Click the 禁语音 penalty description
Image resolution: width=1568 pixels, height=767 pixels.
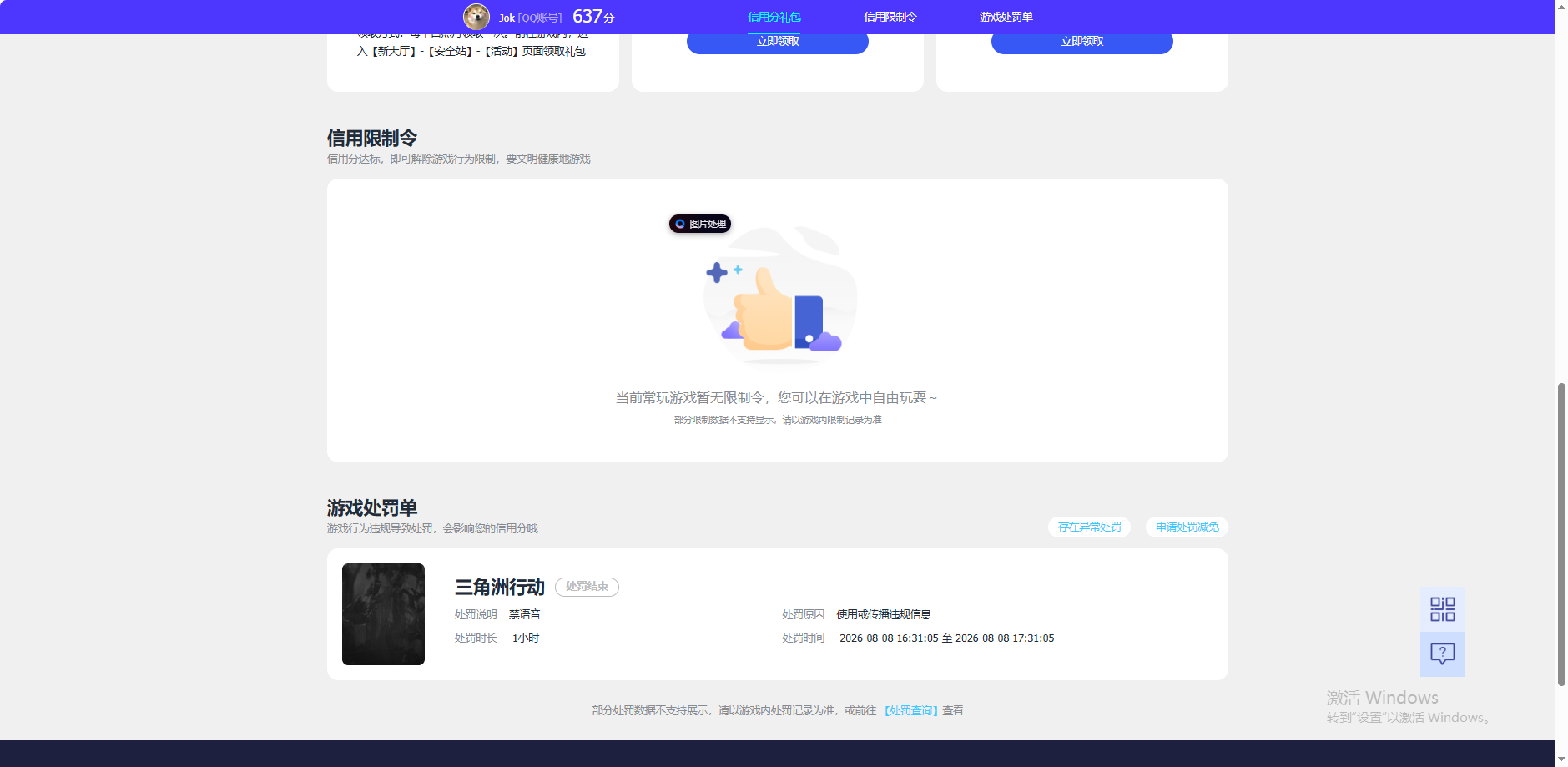point(525,614)
